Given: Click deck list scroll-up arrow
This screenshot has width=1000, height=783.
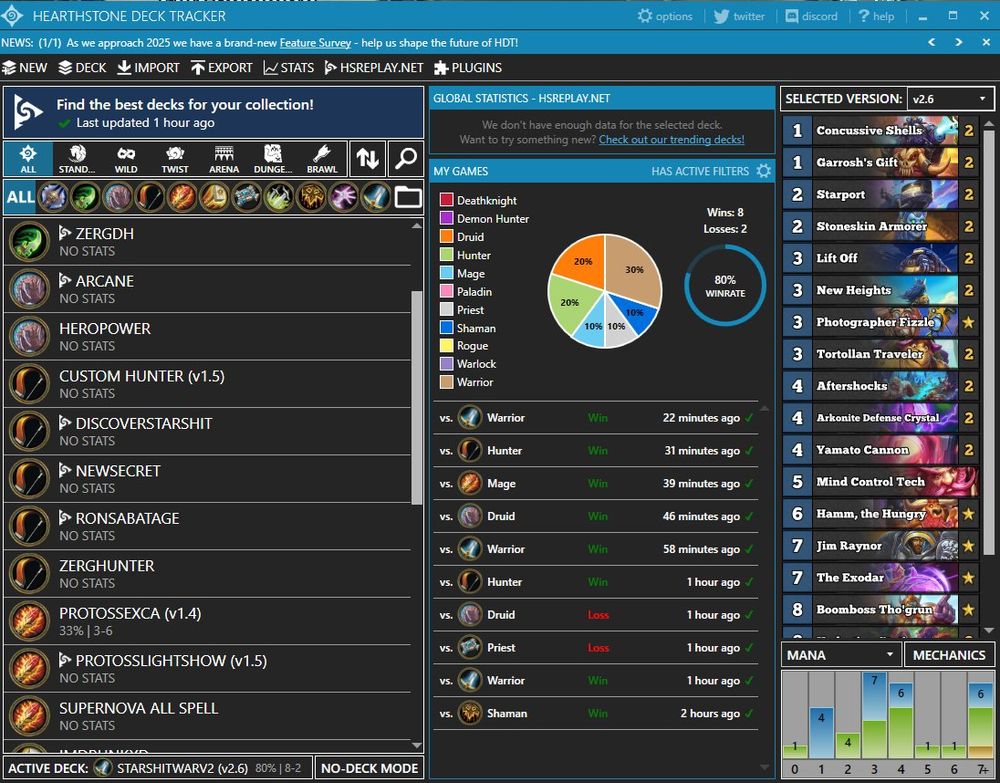Looking at the screenshot, I should click(417, 226).
